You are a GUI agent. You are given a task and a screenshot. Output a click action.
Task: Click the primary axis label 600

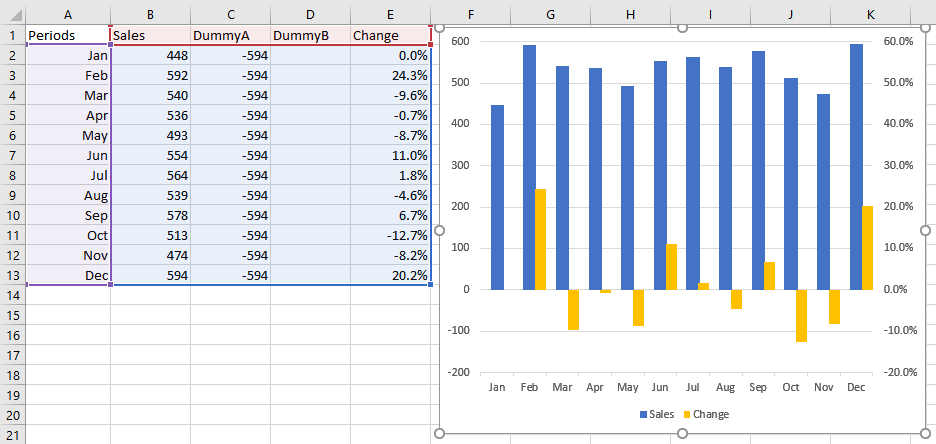(458, 41)
